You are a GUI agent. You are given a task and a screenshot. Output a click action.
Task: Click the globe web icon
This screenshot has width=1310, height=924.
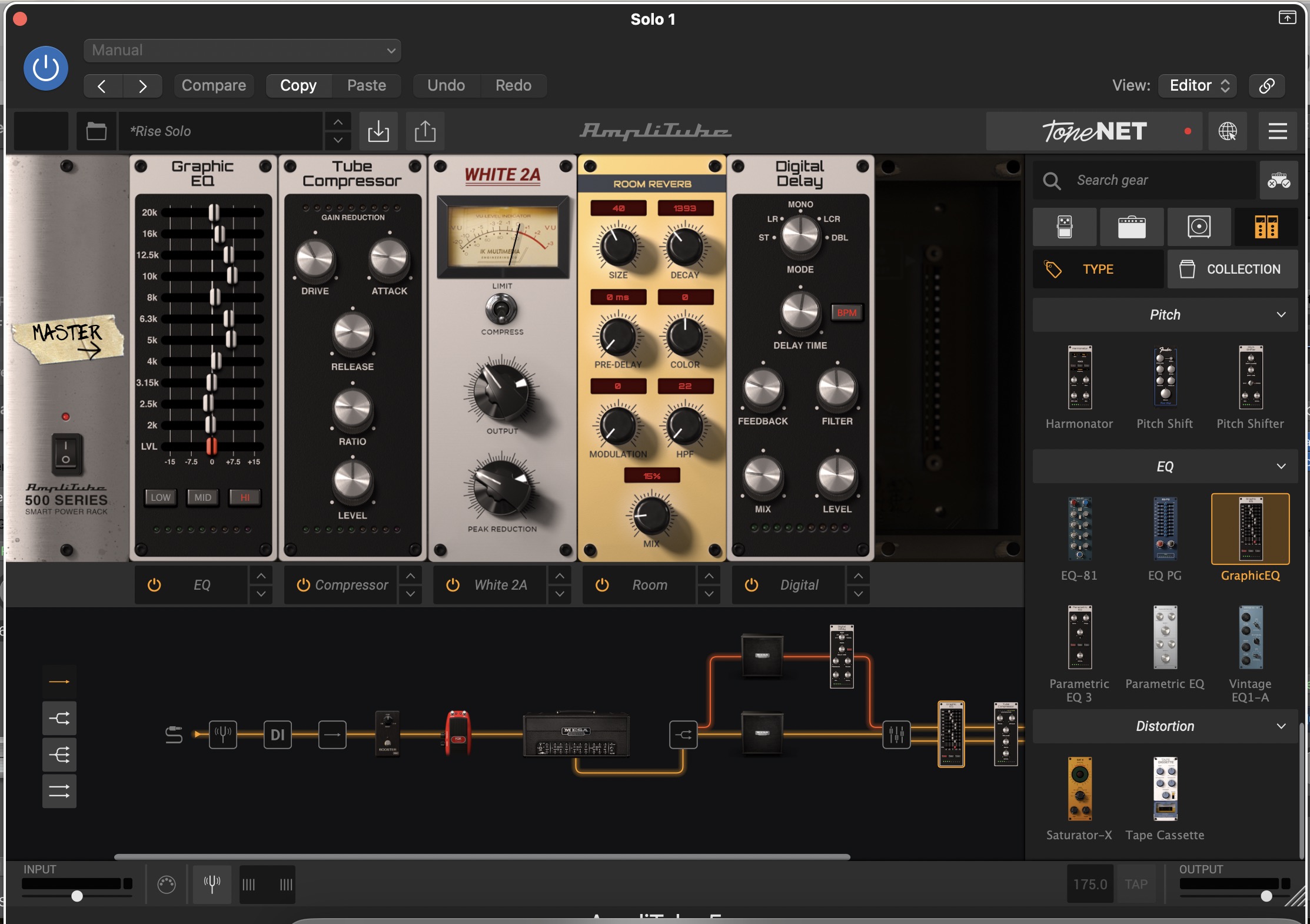[x=1228, y=131]
